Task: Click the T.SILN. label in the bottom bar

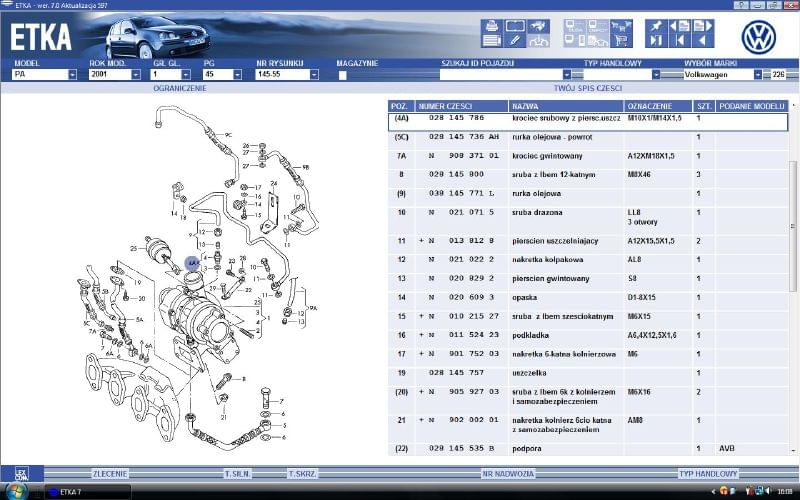Action: (238, 474)
